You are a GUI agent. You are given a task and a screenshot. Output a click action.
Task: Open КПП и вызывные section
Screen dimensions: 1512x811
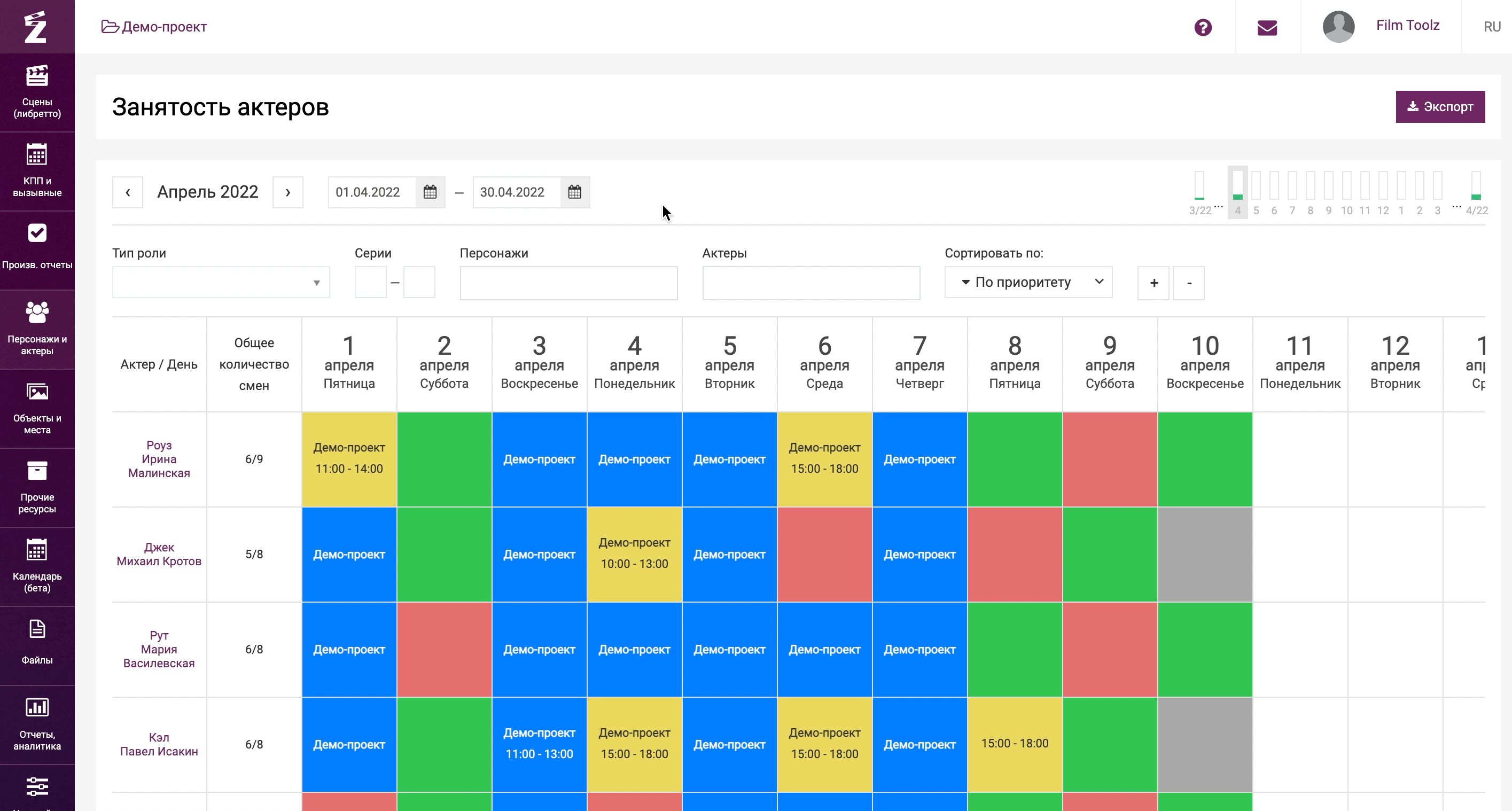[x=37, y=171]
